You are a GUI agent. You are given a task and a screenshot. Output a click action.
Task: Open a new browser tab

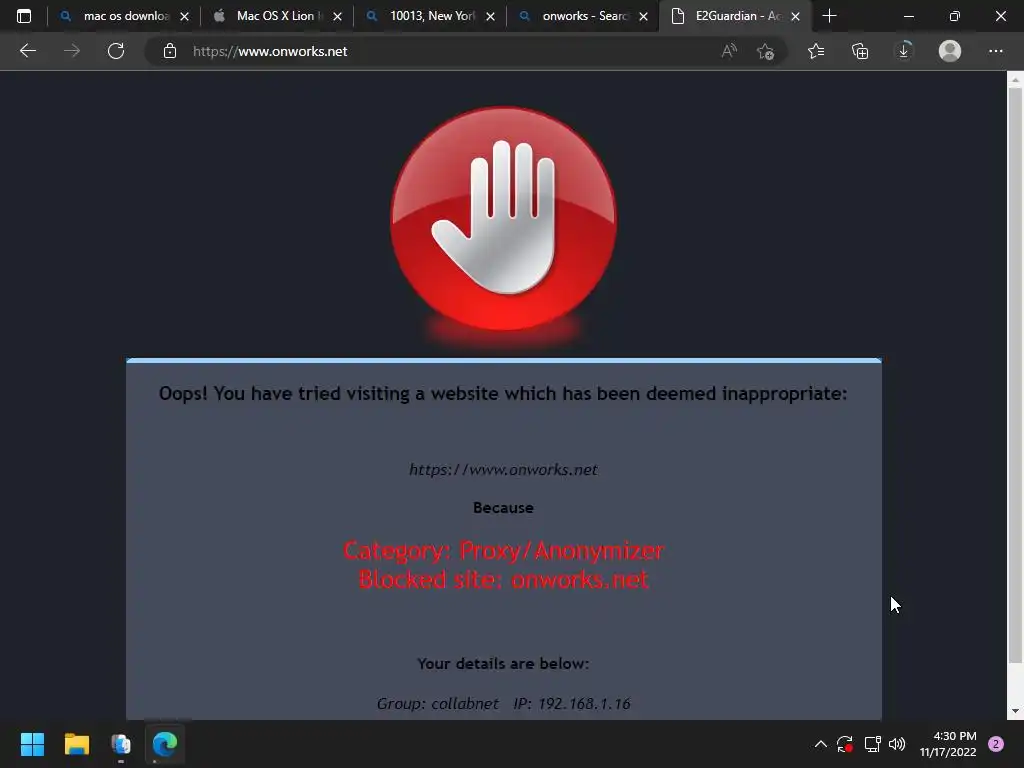click(x=829, y=16)
